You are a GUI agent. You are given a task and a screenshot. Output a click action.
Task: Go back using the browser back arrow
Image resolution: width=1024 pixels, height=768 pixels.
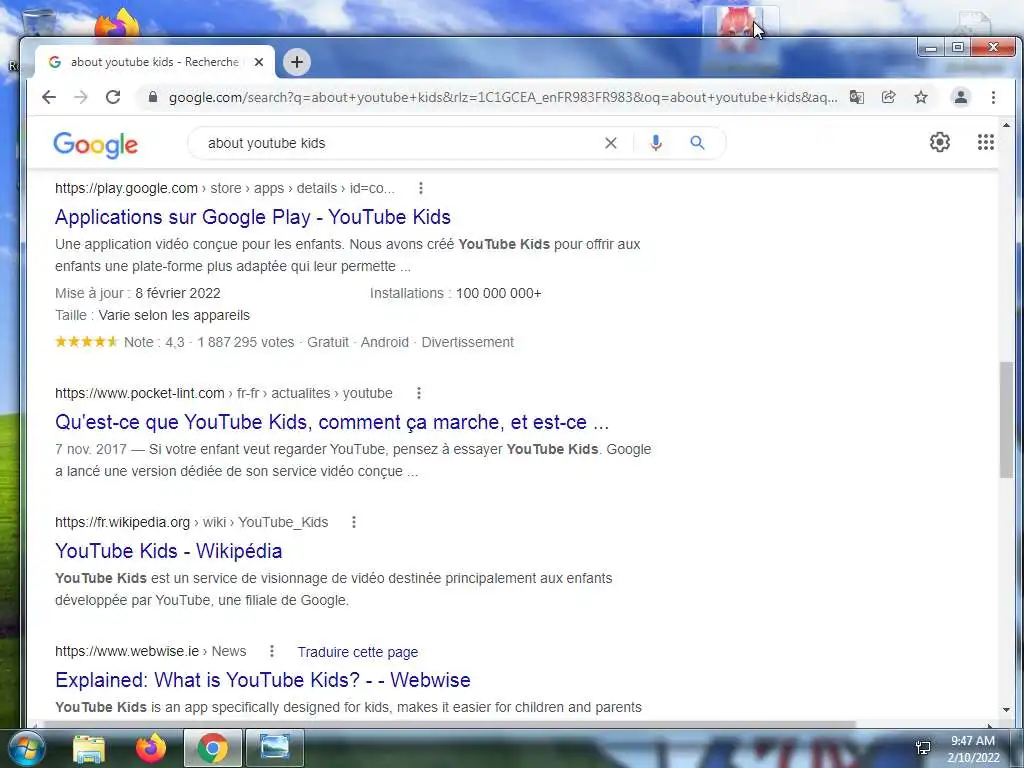pyautogui.click(x=49, y=97)
